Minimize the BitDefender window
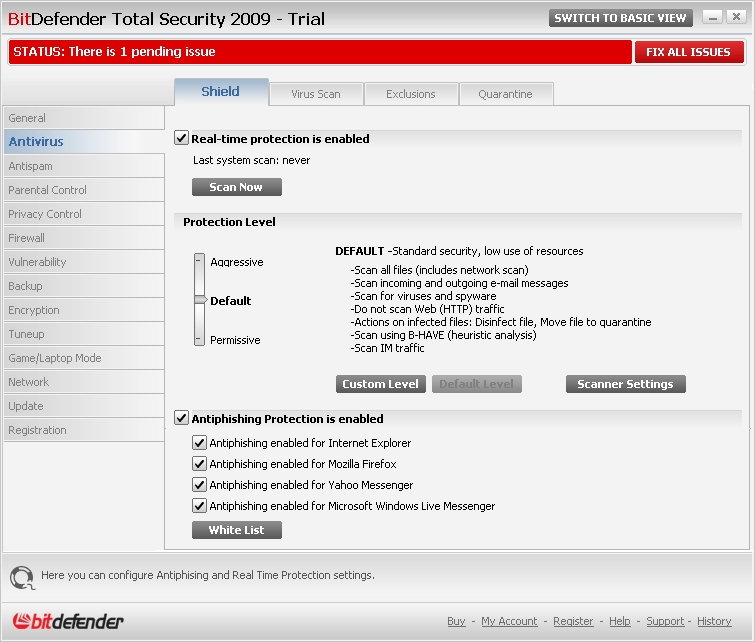 click(x=713, y=17)
